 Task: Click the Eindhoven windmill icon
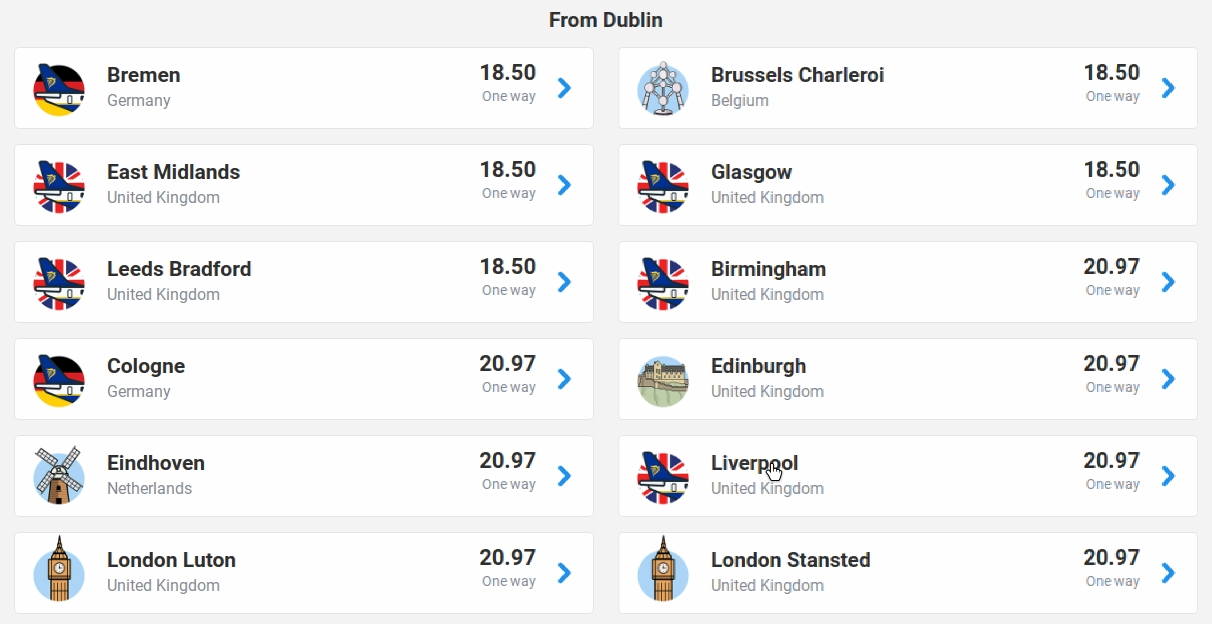[59, 476]
